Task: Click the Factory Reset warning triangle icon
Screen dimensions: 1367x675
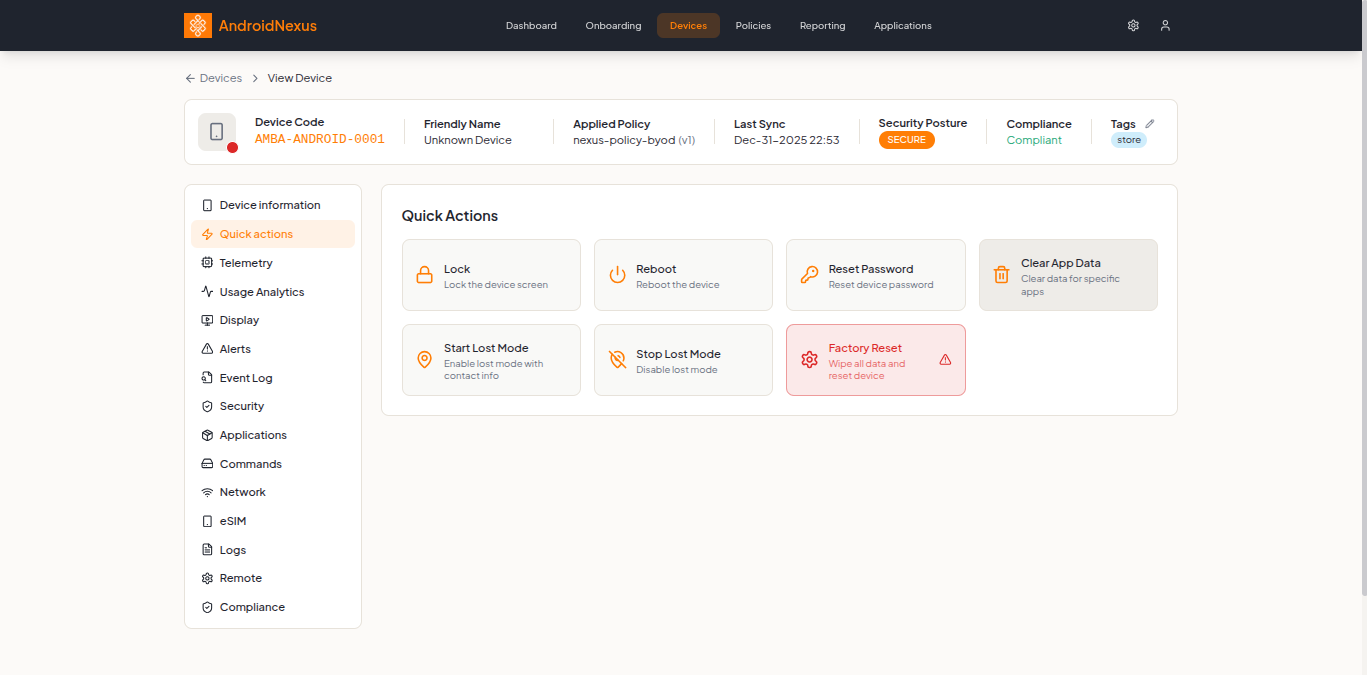Action: (945, 360)
